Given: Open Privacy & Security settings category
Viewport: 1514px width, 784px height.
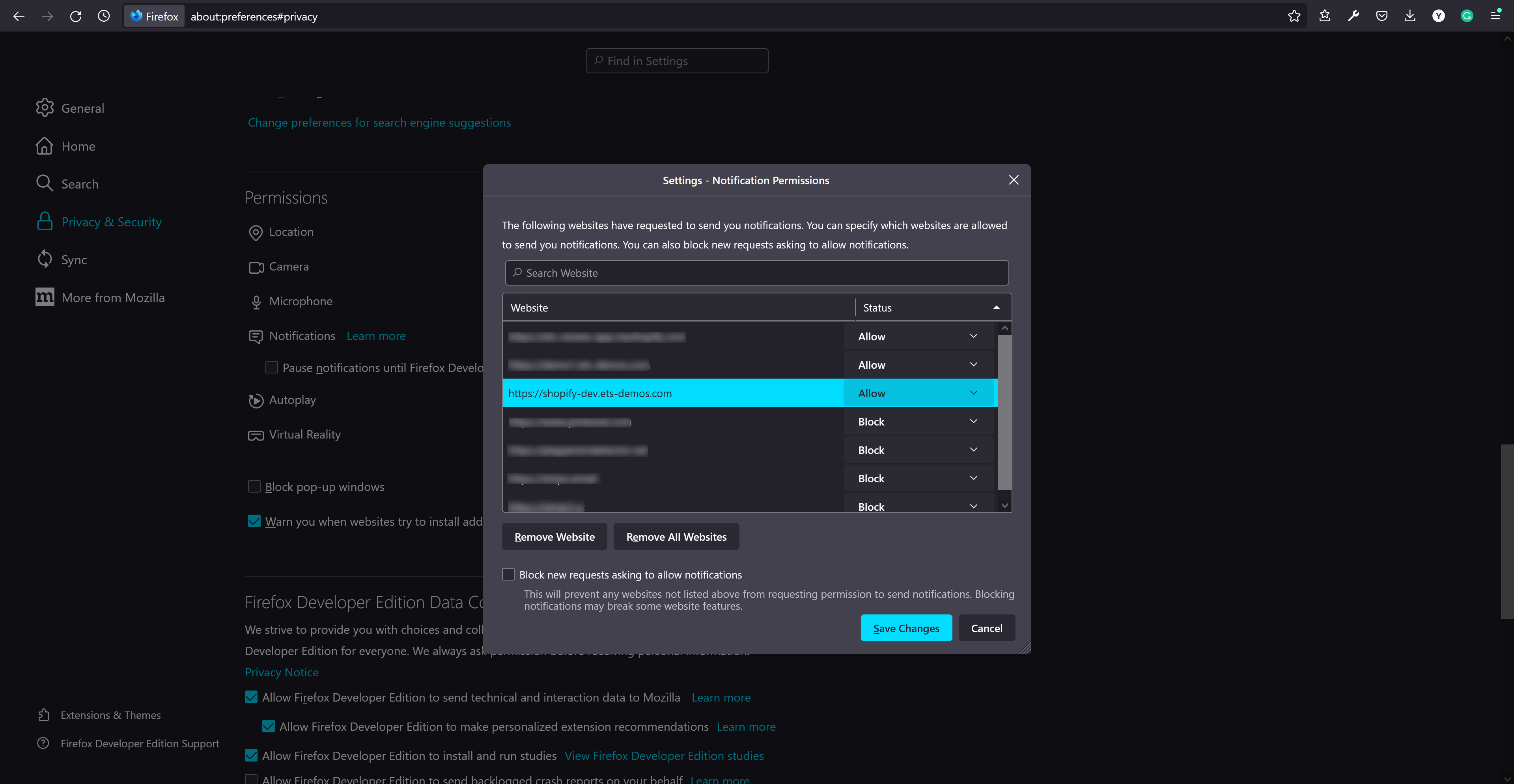Looking at the screenshot, I should [x=99, y=222].
